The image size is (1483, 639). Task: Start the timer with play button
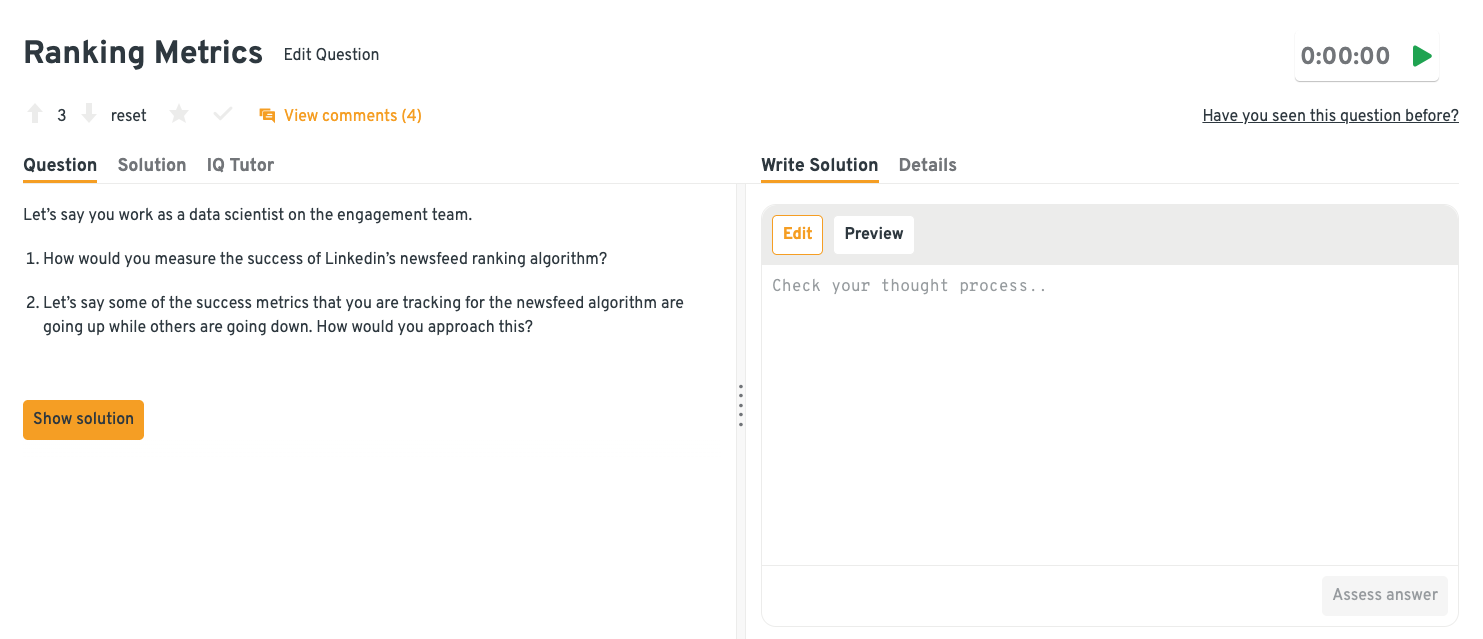(x=1421, y=56)
